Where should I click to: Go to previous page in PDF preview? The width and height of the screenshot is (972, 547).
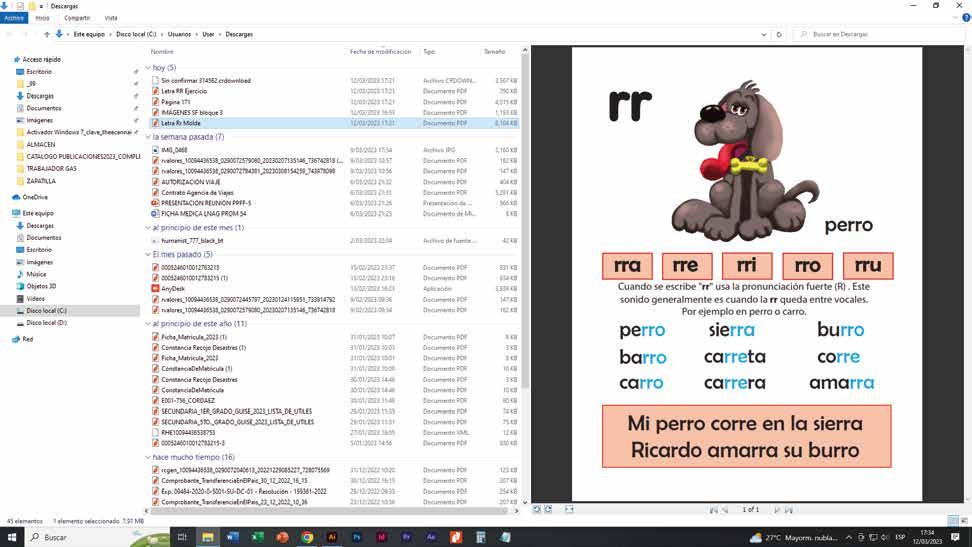725,510
